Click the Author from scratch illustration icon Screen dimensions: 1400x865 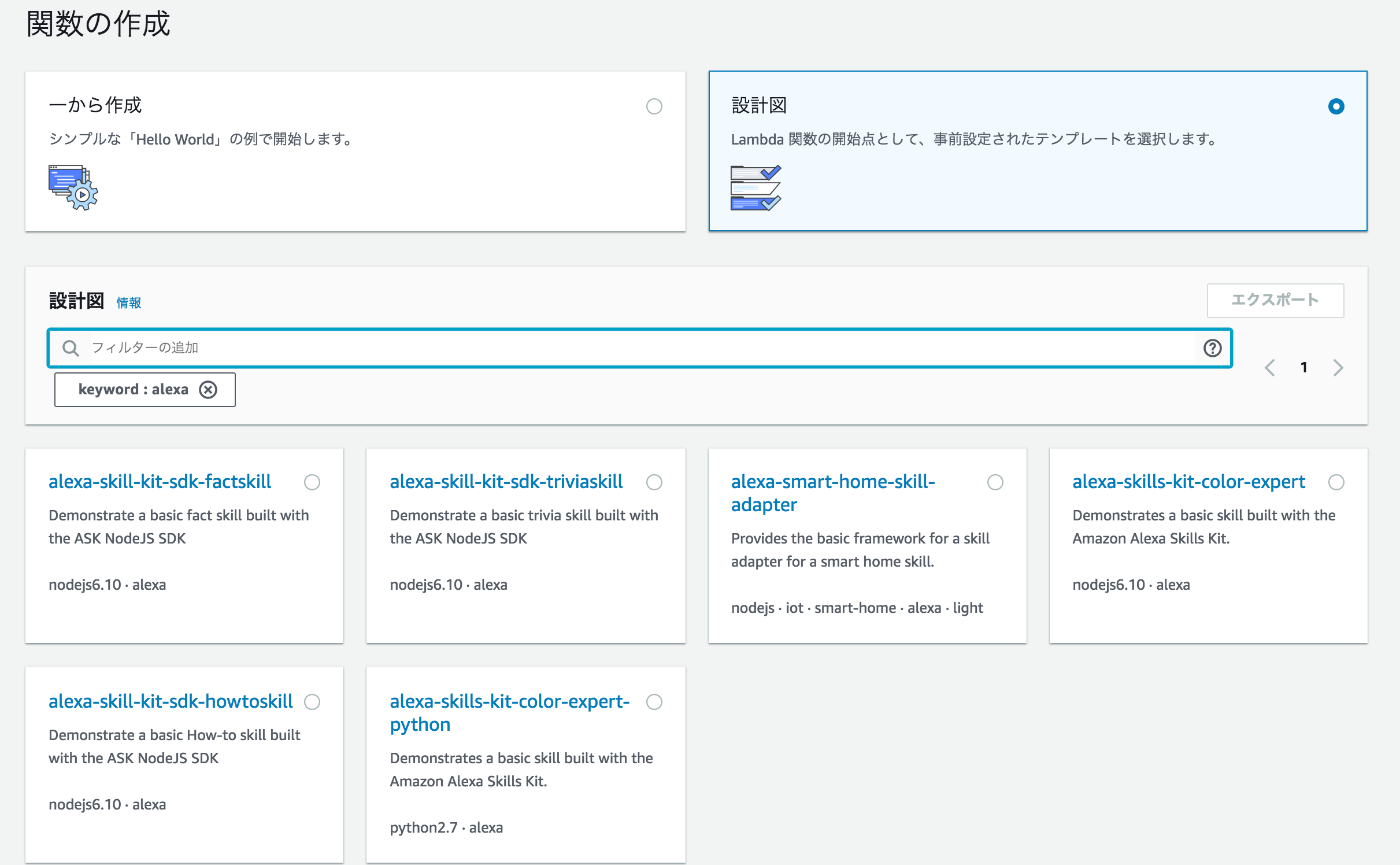(x=73, y=188)
